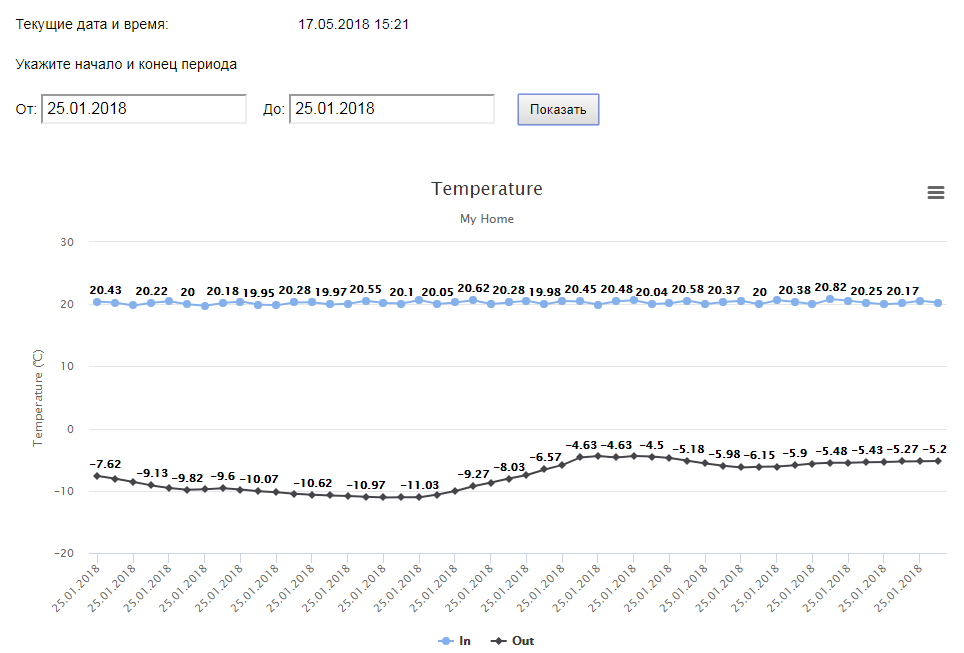The image size is (964, 653).
Task: Click the In data point labeled 20.62
Action: [473, 300]
